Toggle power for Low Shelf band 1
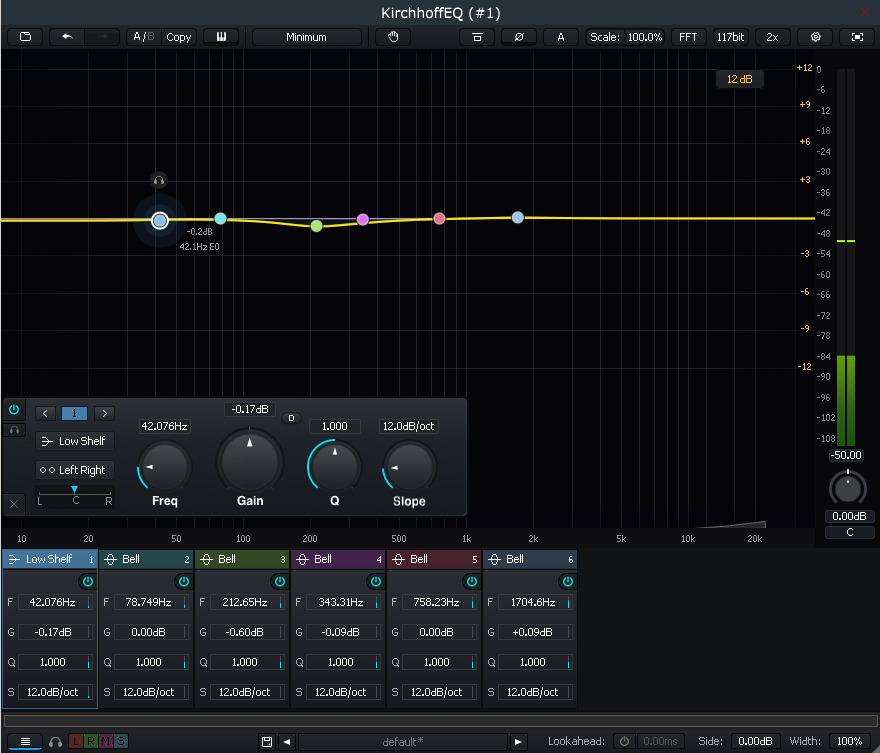This screenshot has width=880, height=753. coord(88,581)
